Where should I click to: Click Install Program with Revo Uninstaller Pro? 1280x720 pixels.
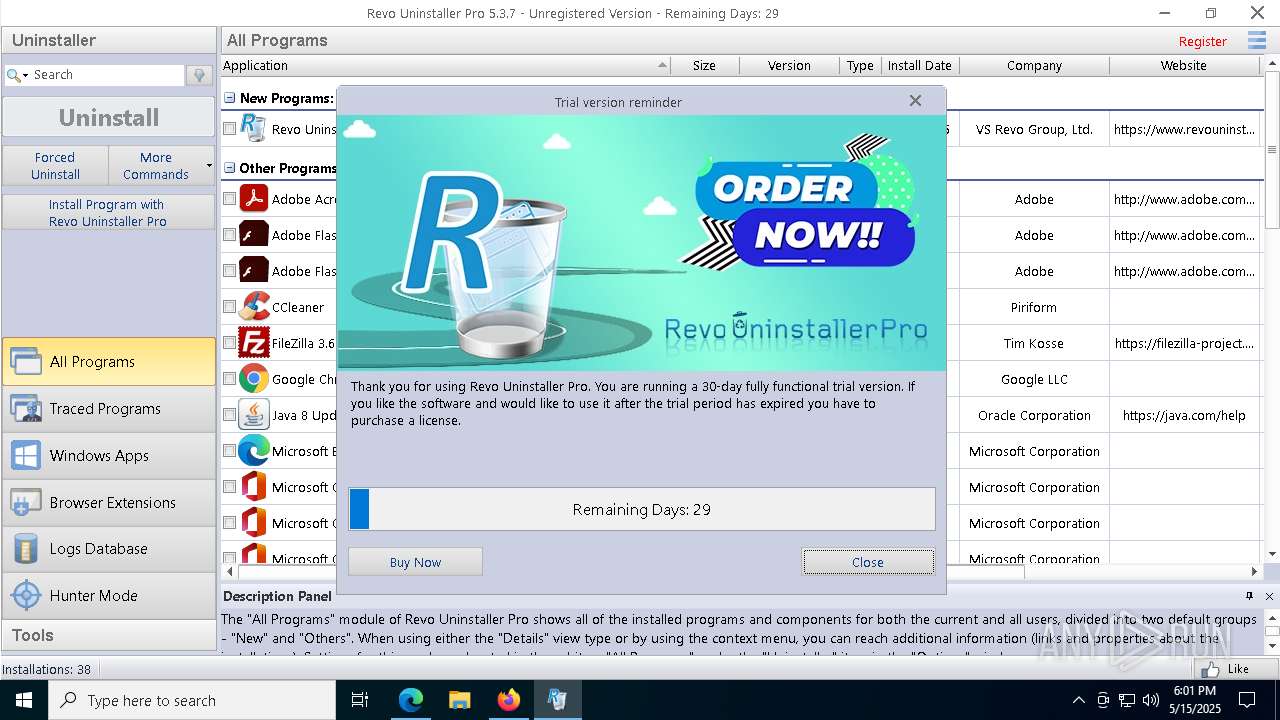(x=108, y=212)
